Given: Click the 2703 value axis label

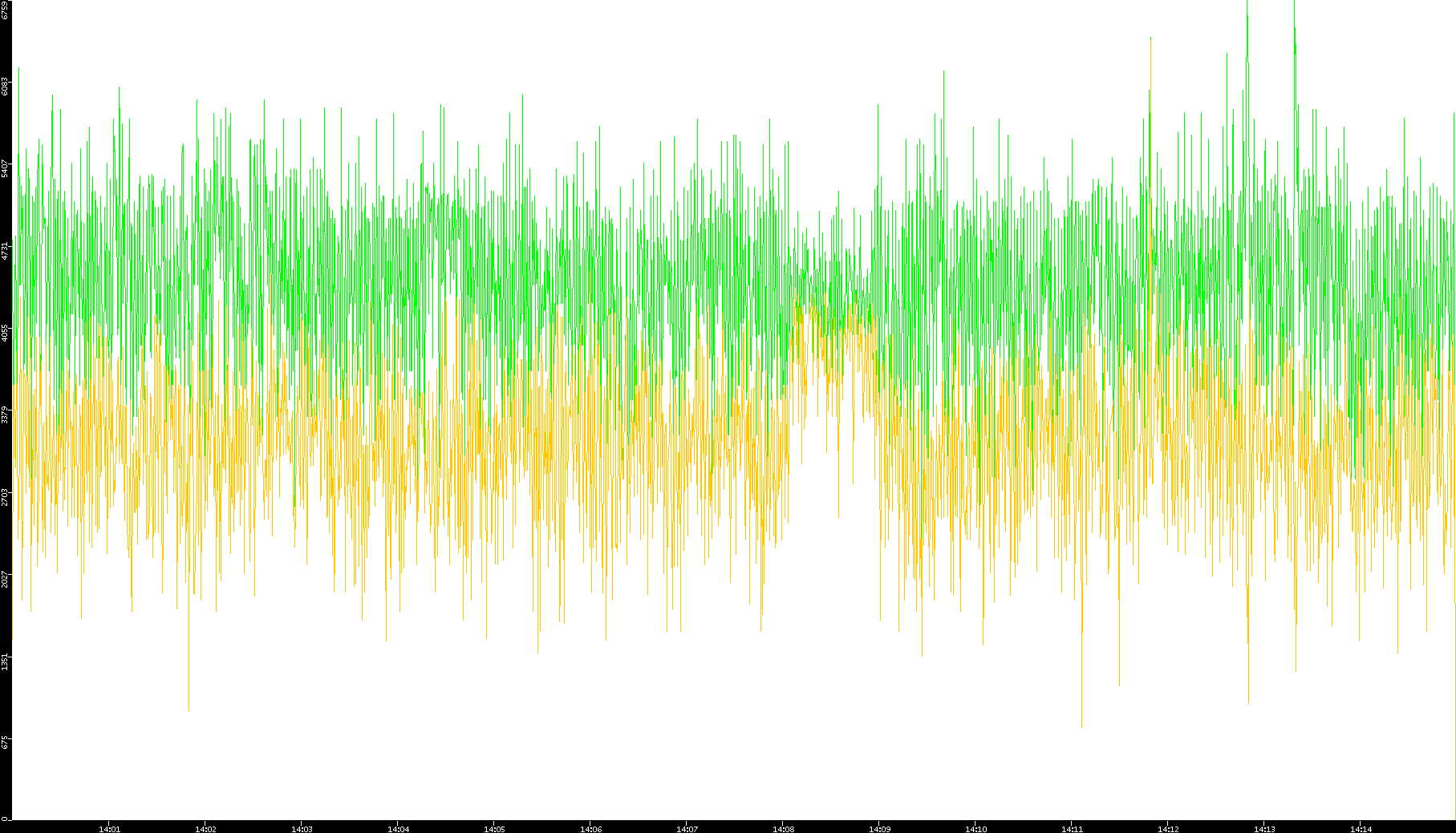Looking at the screenshot, I should [6, 497].
